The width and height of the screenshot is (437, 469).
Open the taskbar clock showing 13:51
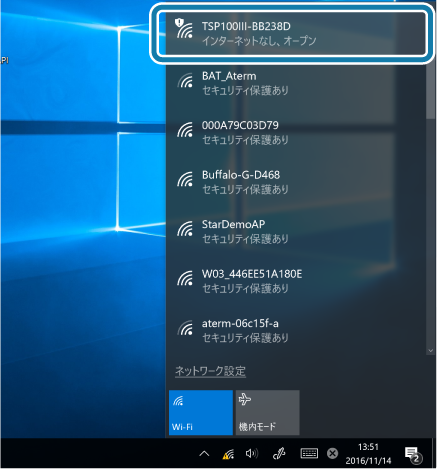368,454
